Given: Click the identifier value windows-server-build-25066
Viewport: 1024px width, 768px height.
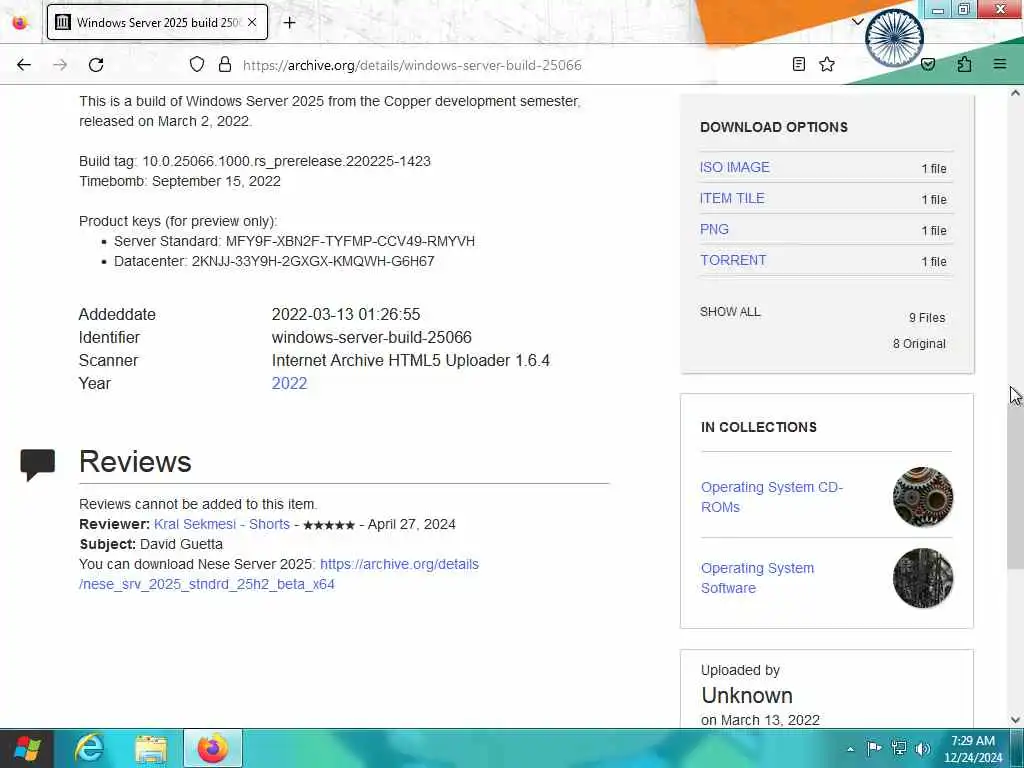Looking at the screenshot, I should pos(371,338).
